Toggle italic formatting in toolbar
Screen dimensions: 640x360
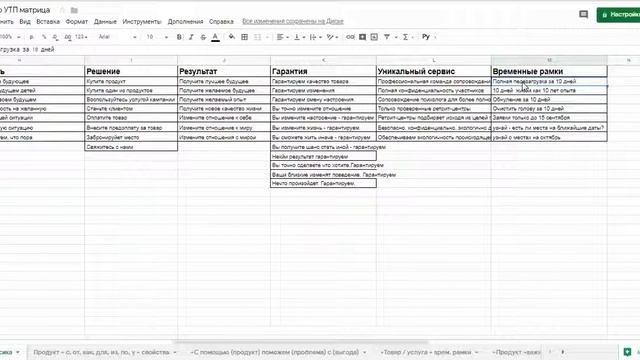pos(191,37)
